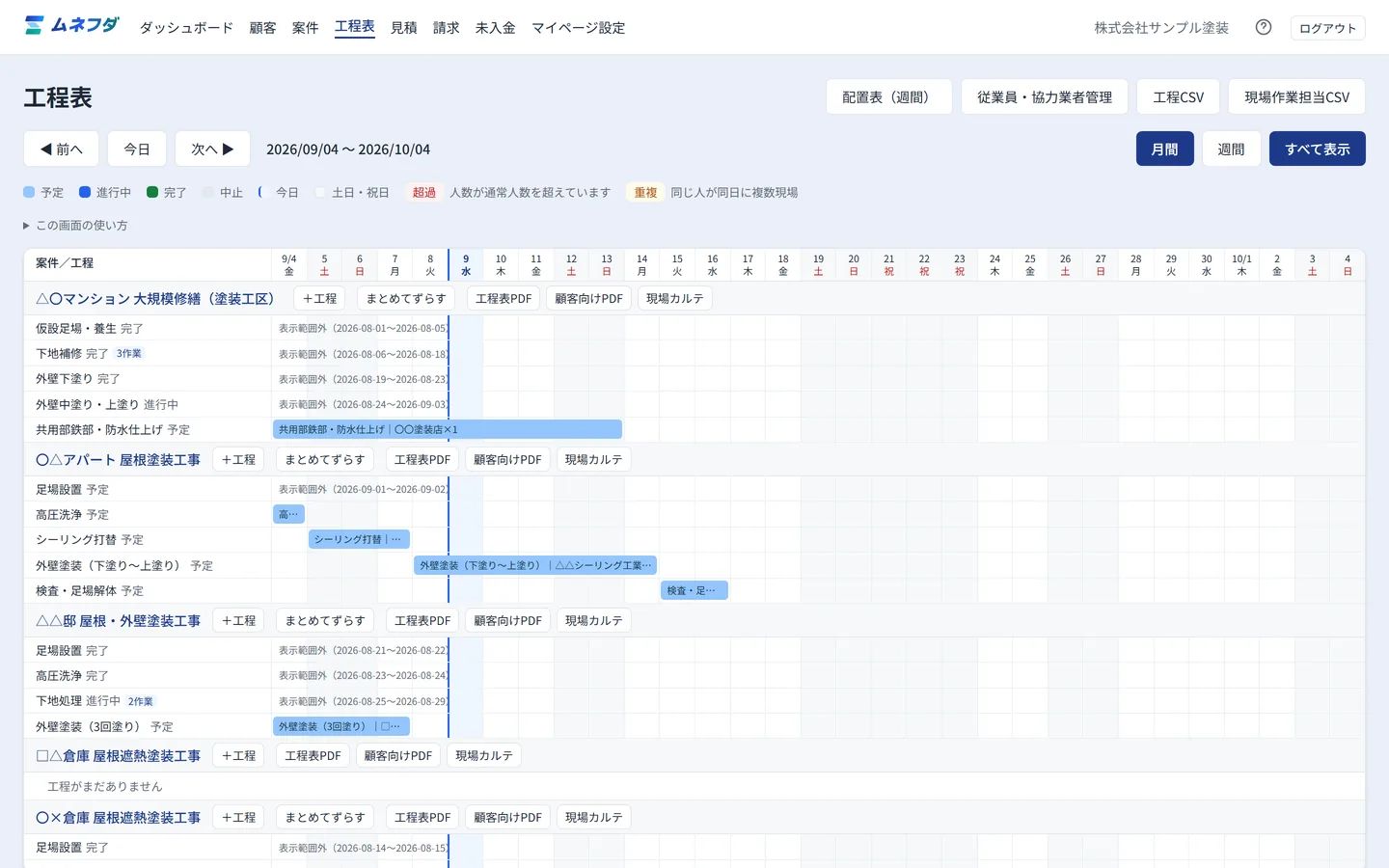Select 共用部鉄部・防水仕上げ gantt bar
1389x868 pixels.
coord(448,429)
